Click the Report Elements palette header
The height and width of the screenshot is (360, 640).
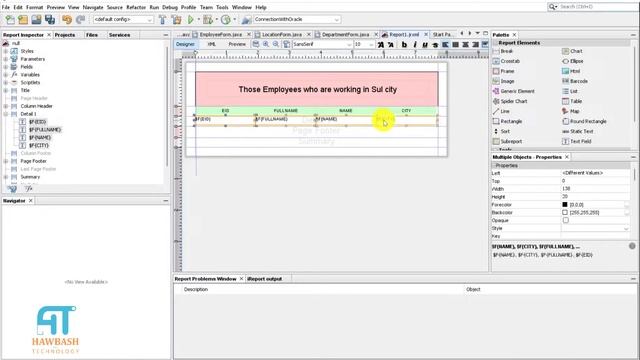pos(561,43)
